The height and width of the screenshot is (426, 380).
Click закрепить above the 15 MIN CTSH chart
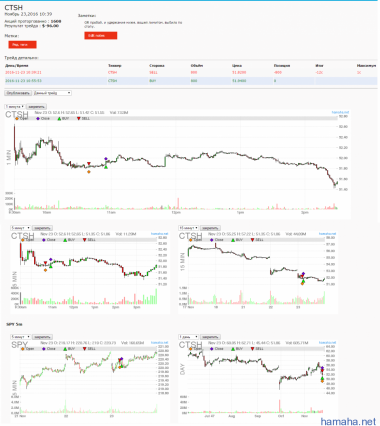tap(210, 228)
